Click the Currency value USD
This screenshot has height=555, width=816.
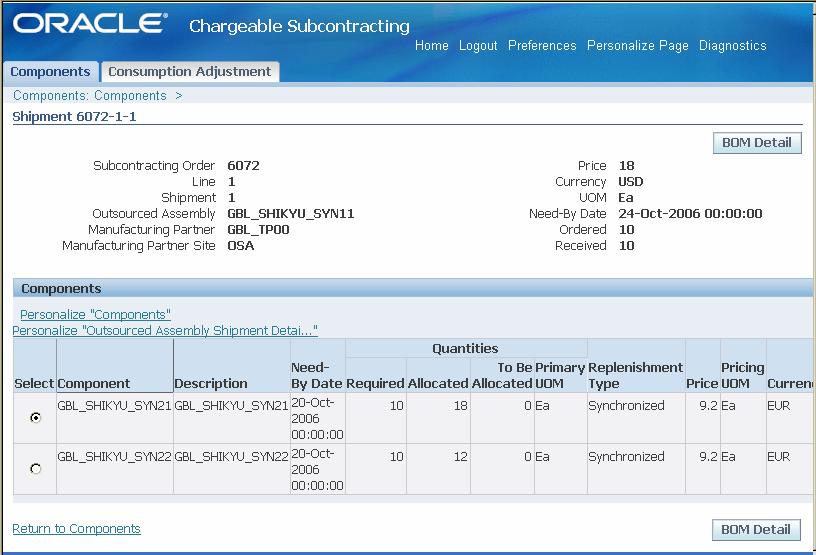pos(631,182)
